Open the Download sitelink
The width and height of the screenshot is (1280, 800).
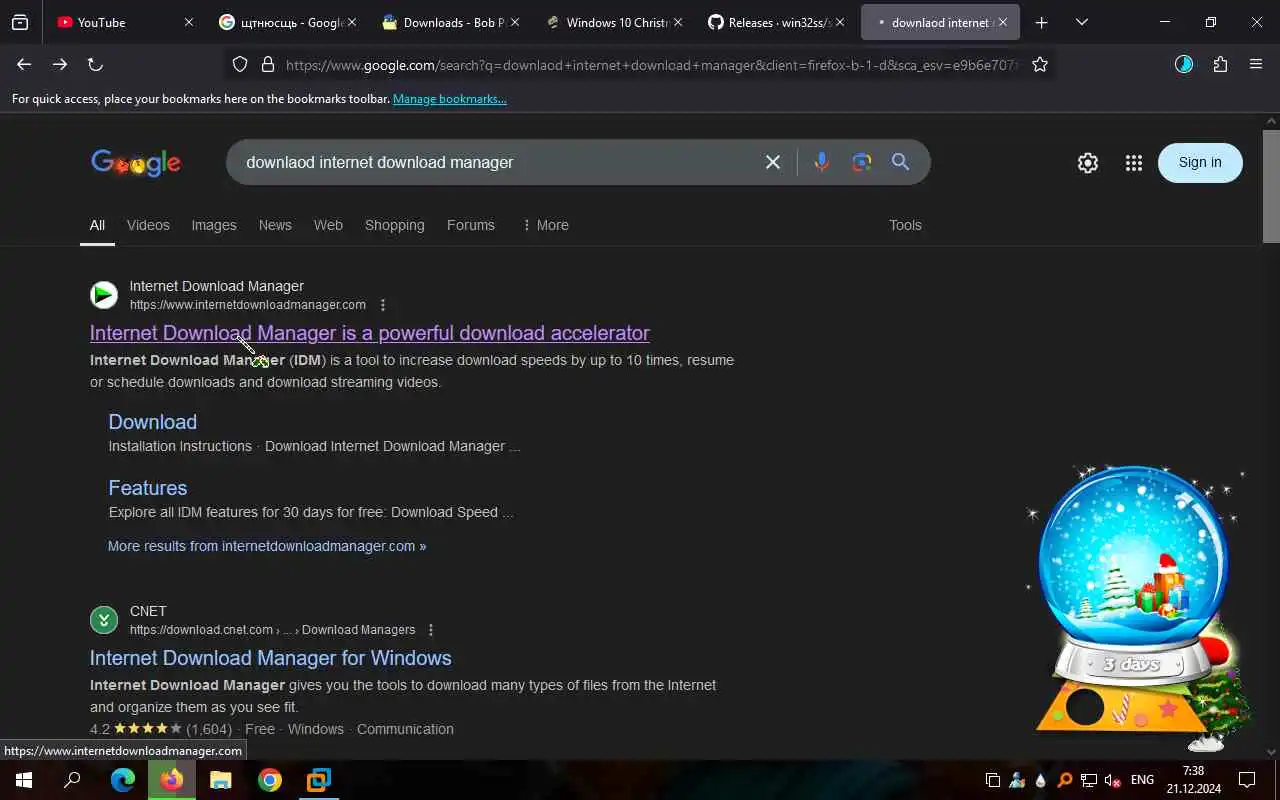(153, 422)
